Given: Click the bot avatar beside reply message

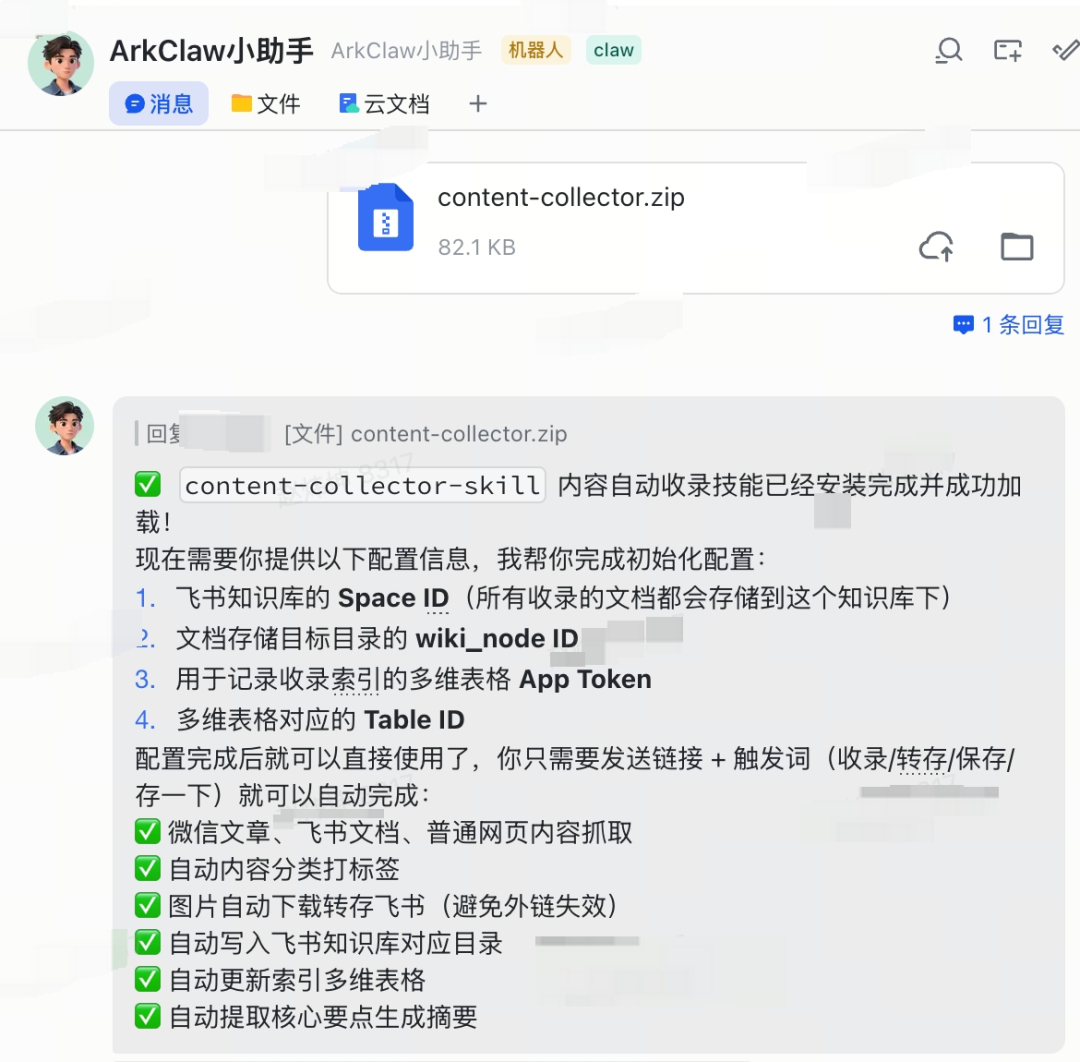Looking at the screenshot, I should coord(65,426).
